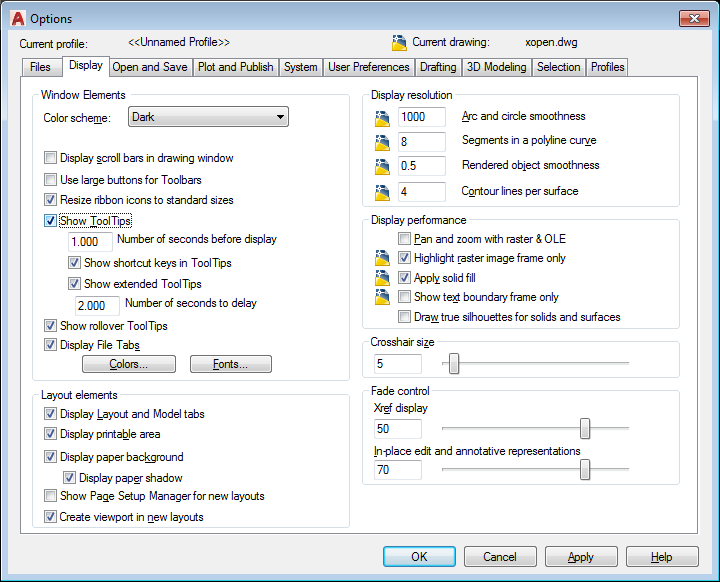Click drawing icon beside Arc and circle smoothness
720x582 pixels.
tap(380, 118)
